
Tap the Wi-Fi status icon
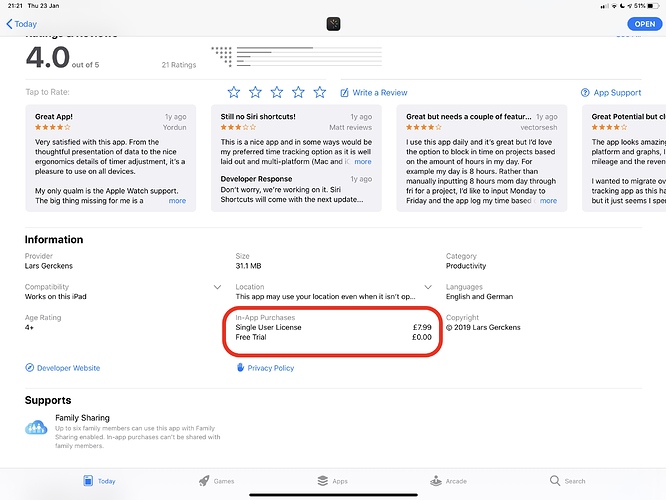[614, 6]
